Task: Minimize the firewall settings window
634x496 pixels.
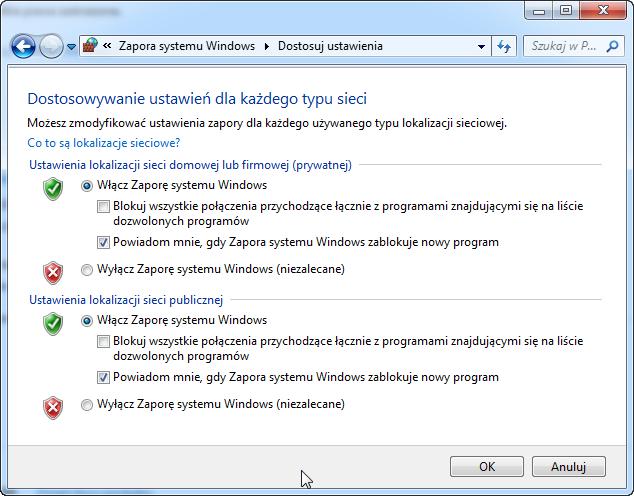Action: (539, 11)
